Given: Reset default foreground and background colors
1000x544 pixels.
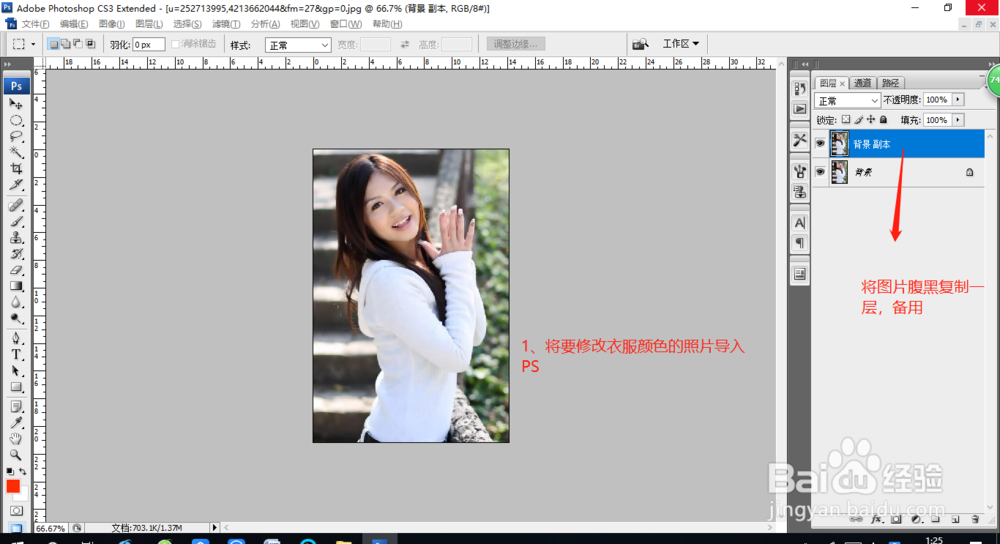Looking at the screenshot, I should [10, 471].
